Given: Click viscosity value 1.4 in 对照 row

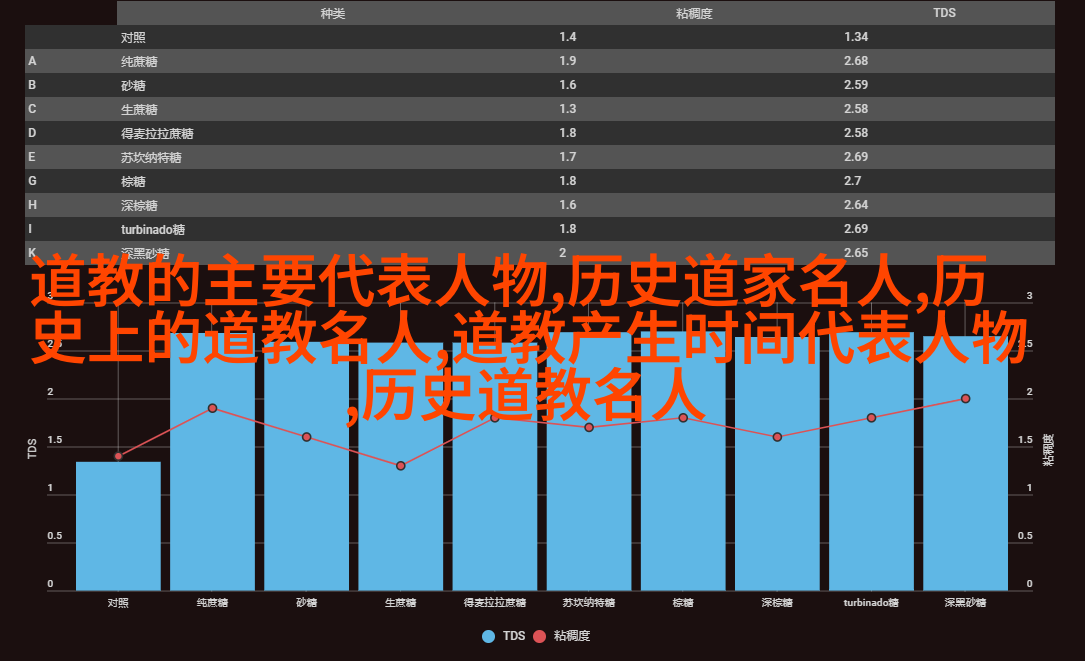Looking at the screenshot, I should click(567, 37).
